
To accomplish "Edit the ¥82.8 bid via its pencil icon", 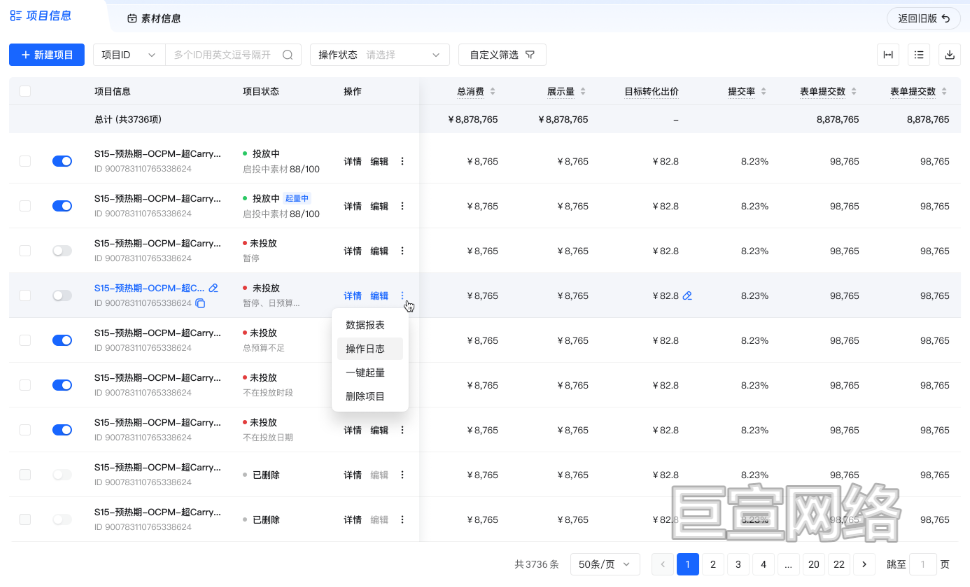I will click(687, 296).
